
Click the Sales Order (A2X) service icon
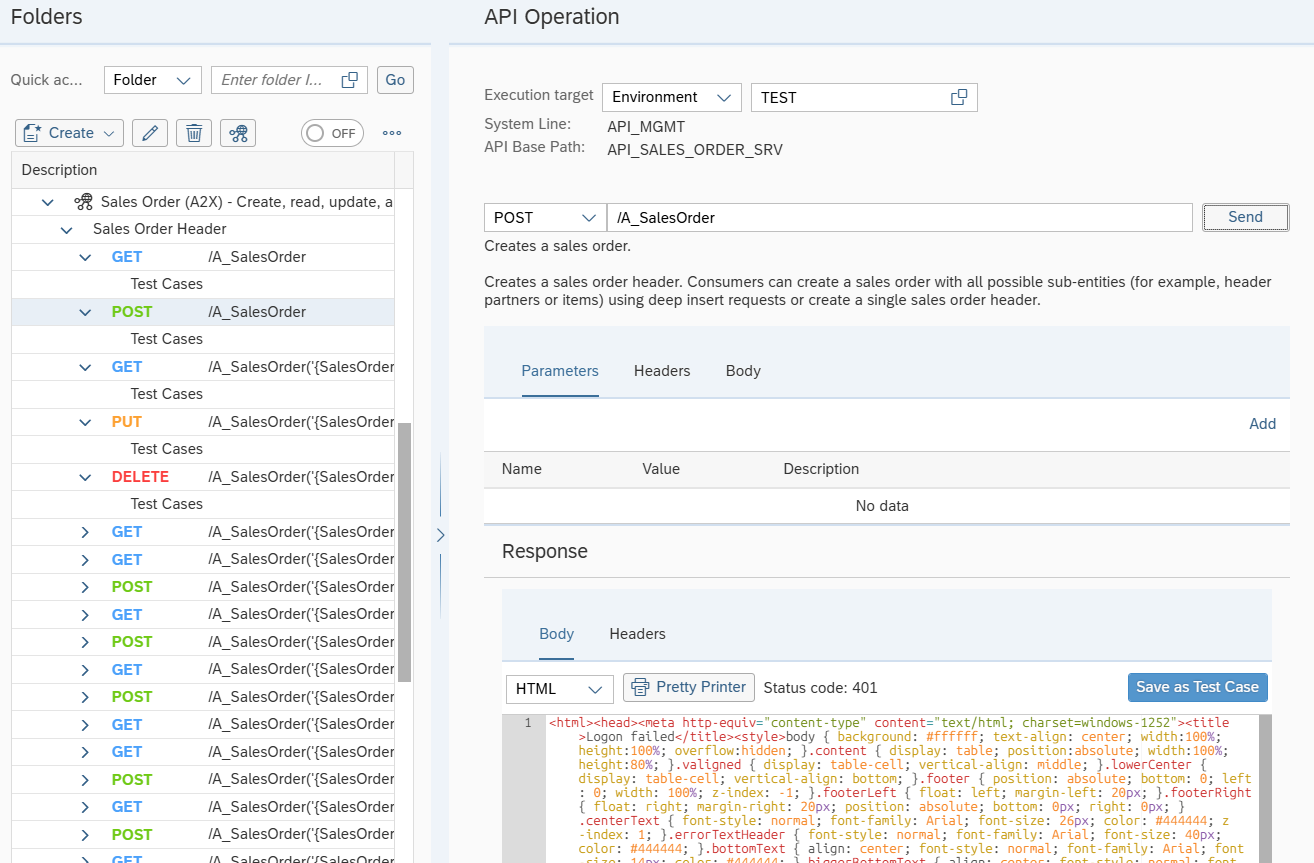click(x=84, y=202)
